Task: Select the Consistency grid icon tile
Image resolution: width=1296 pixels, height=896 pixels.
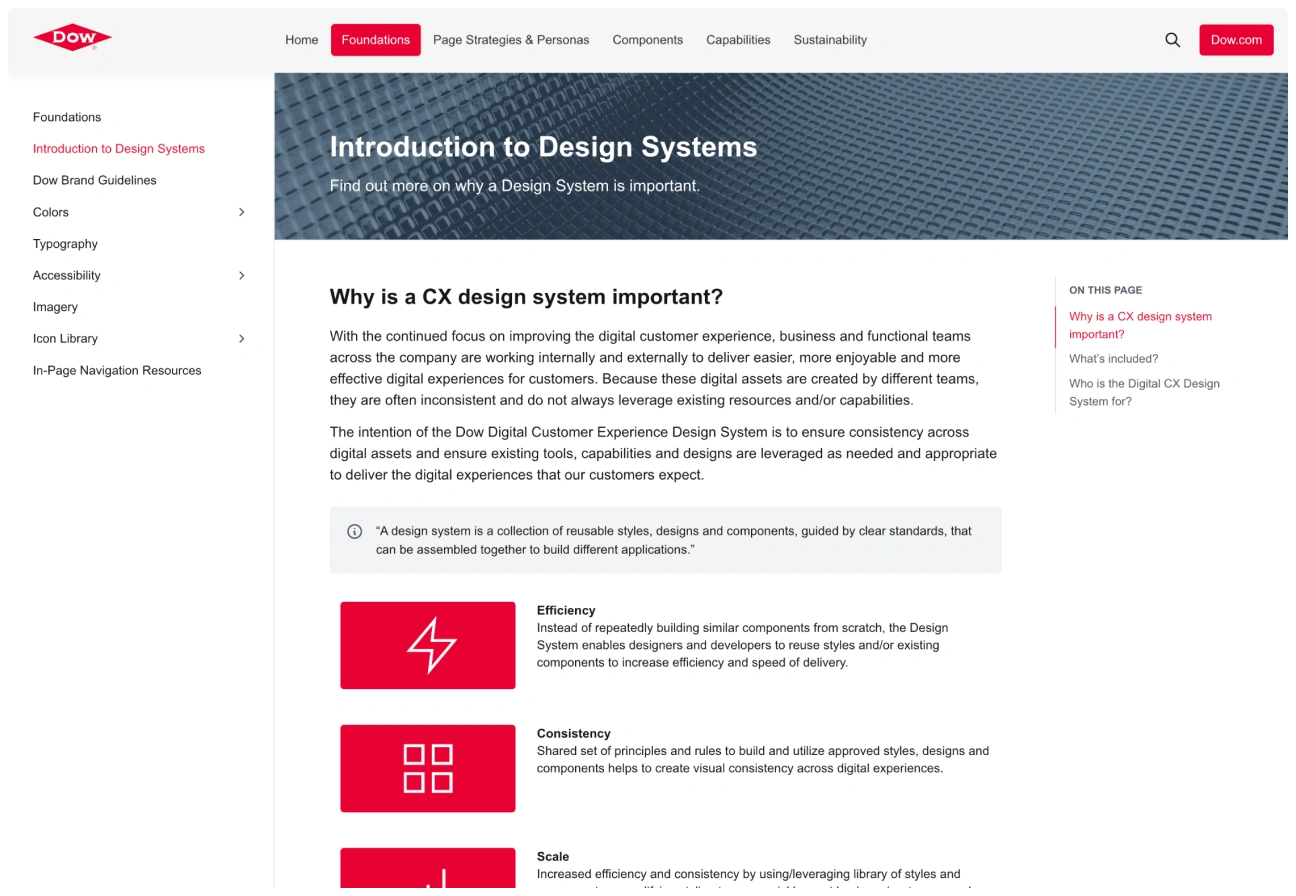Action: [x=427, y=767]
